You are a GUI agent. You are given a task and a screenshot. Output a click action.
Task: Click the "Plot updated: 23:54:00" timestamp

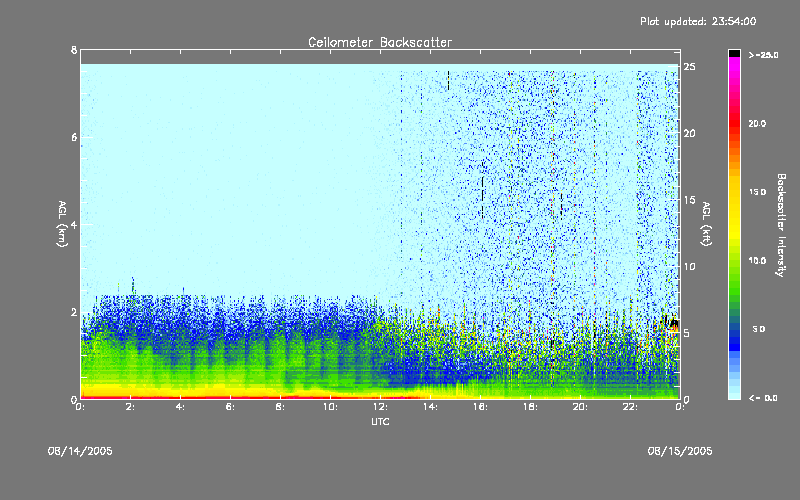click(x=698, y=21)
